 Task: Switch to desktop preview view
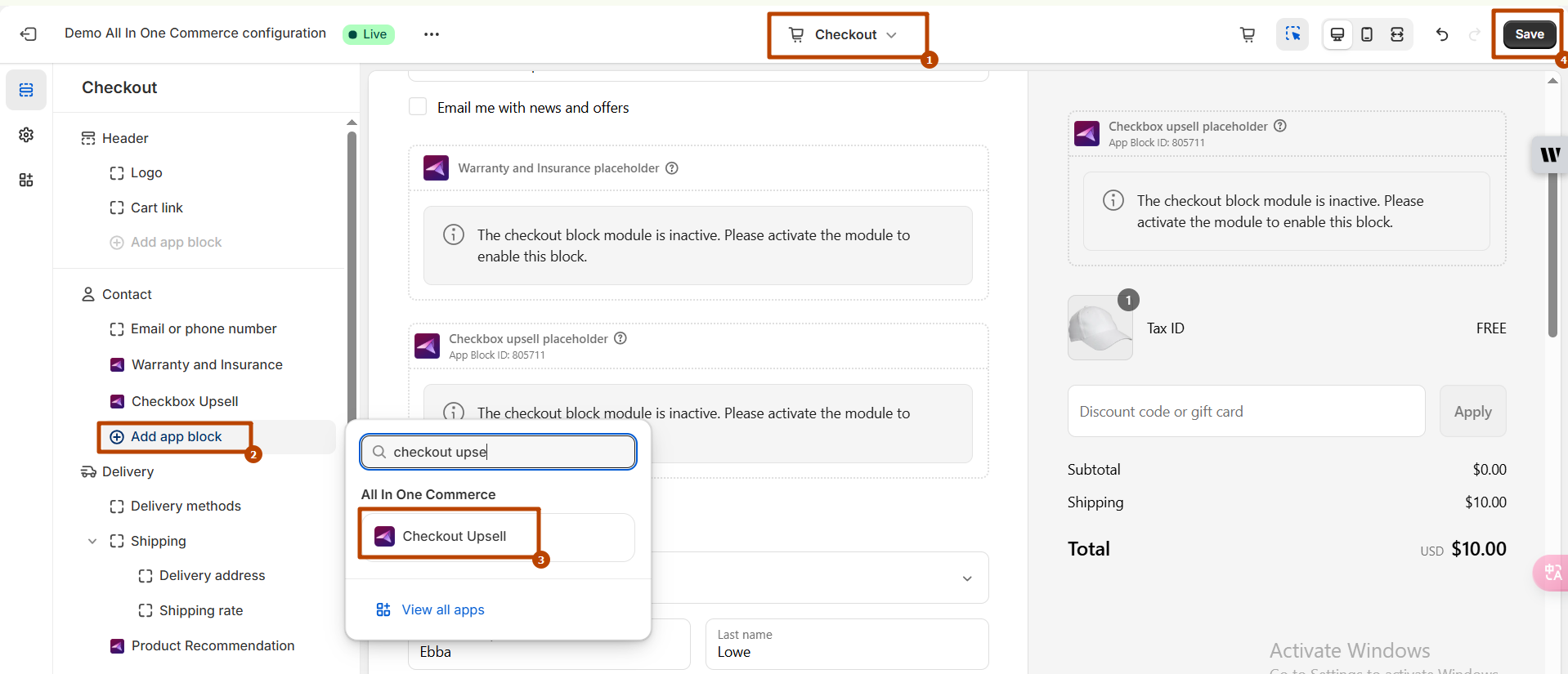tap(1337, 34)
